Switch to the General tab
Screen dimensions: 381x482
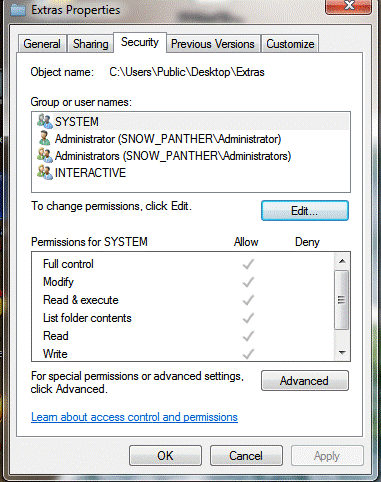pos(42,44)
